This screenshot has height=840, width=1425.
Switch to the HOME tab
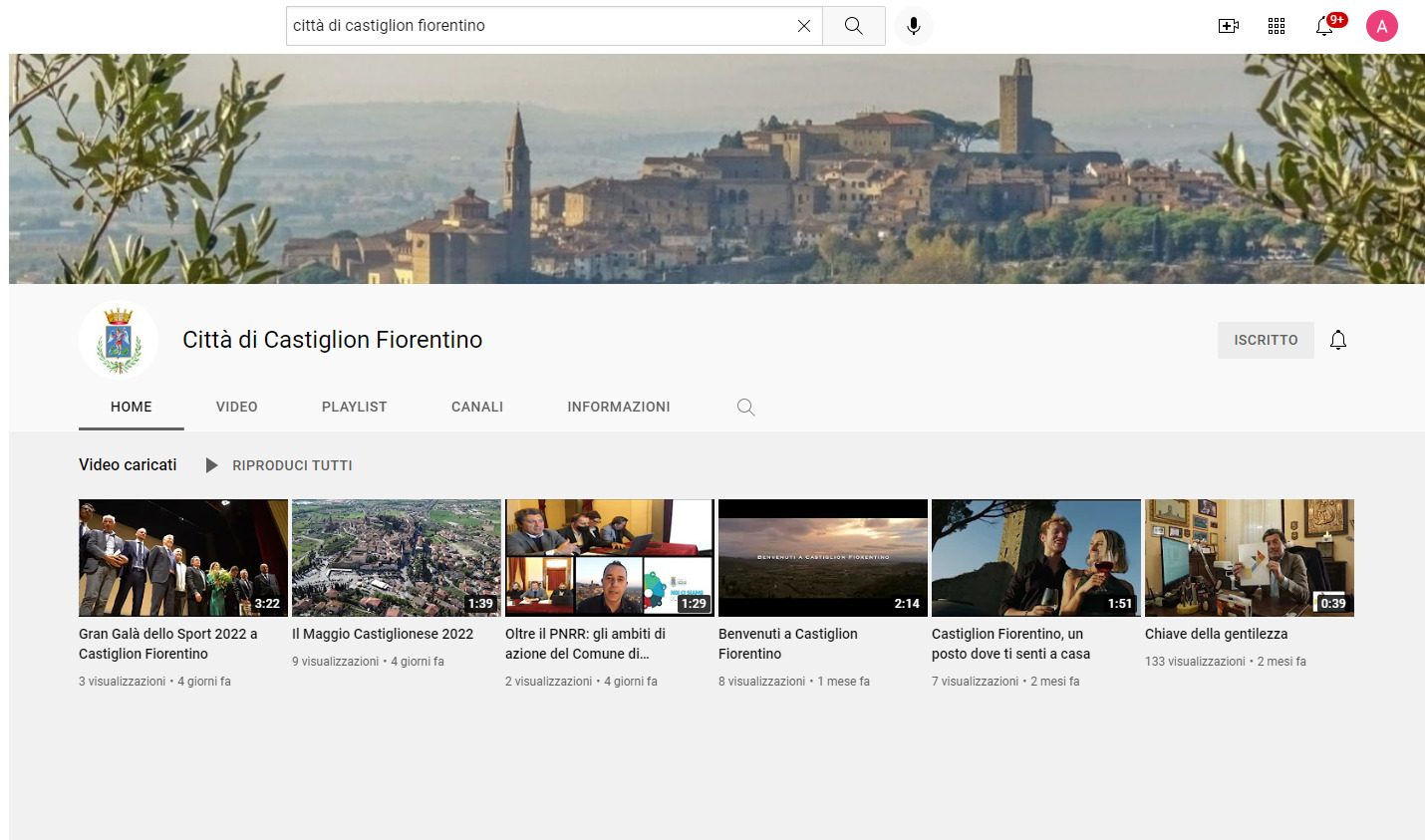pyautogui.click(x=132, y=407)
